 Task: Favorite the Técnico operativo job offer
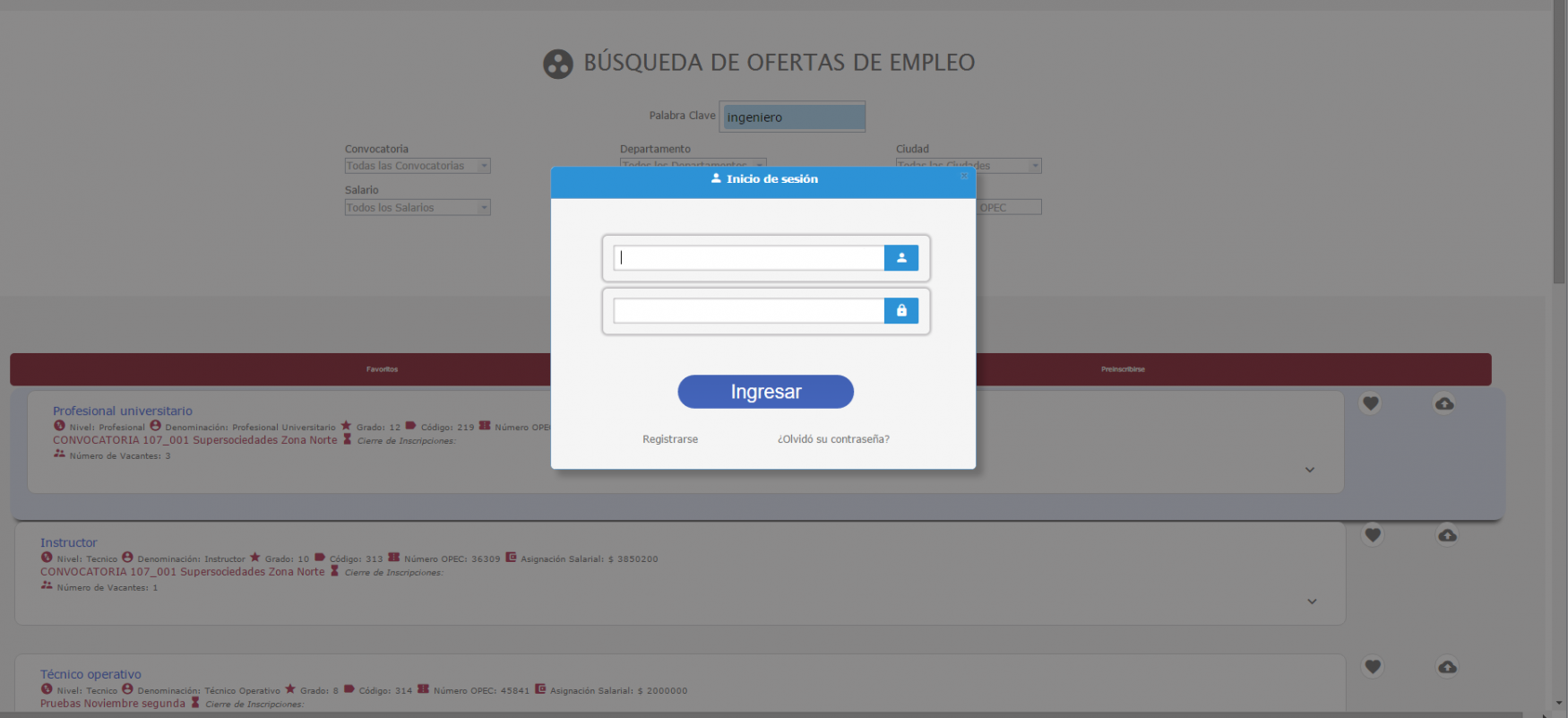point(1372,667)
